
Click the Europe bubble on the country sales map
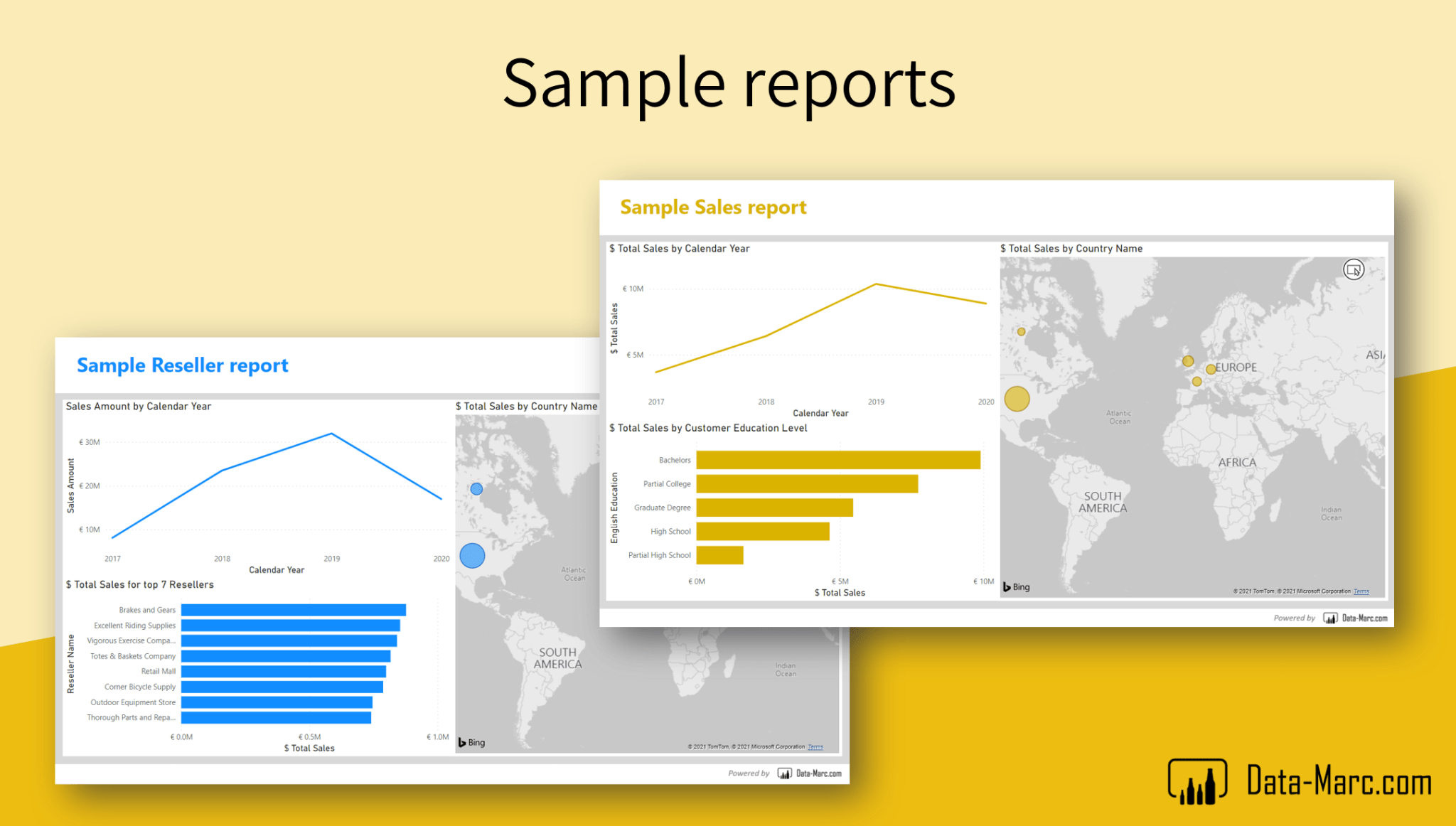click(1211, 368)
